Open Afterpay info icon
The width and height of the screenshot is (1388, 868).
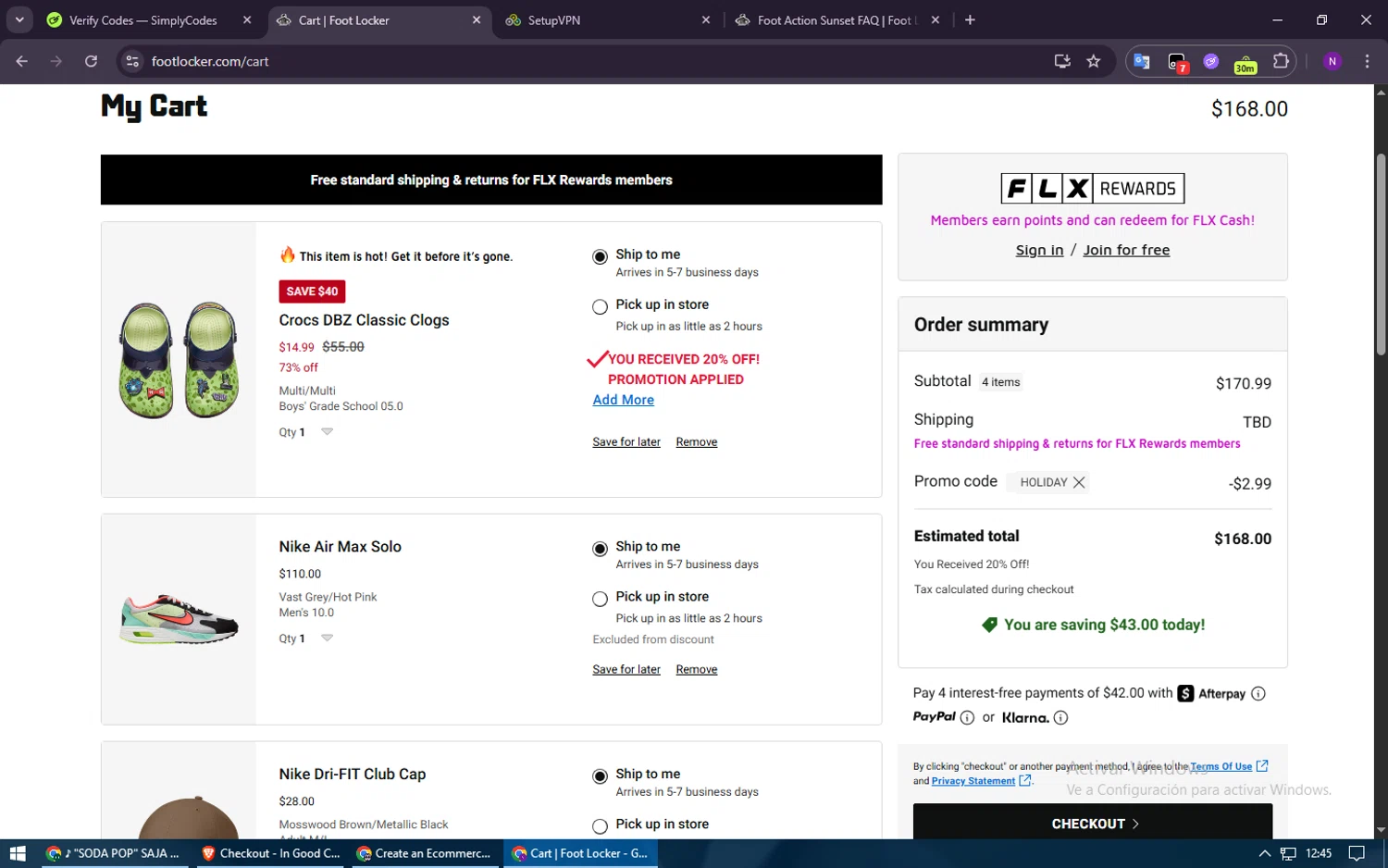(x=1258, y=693)
